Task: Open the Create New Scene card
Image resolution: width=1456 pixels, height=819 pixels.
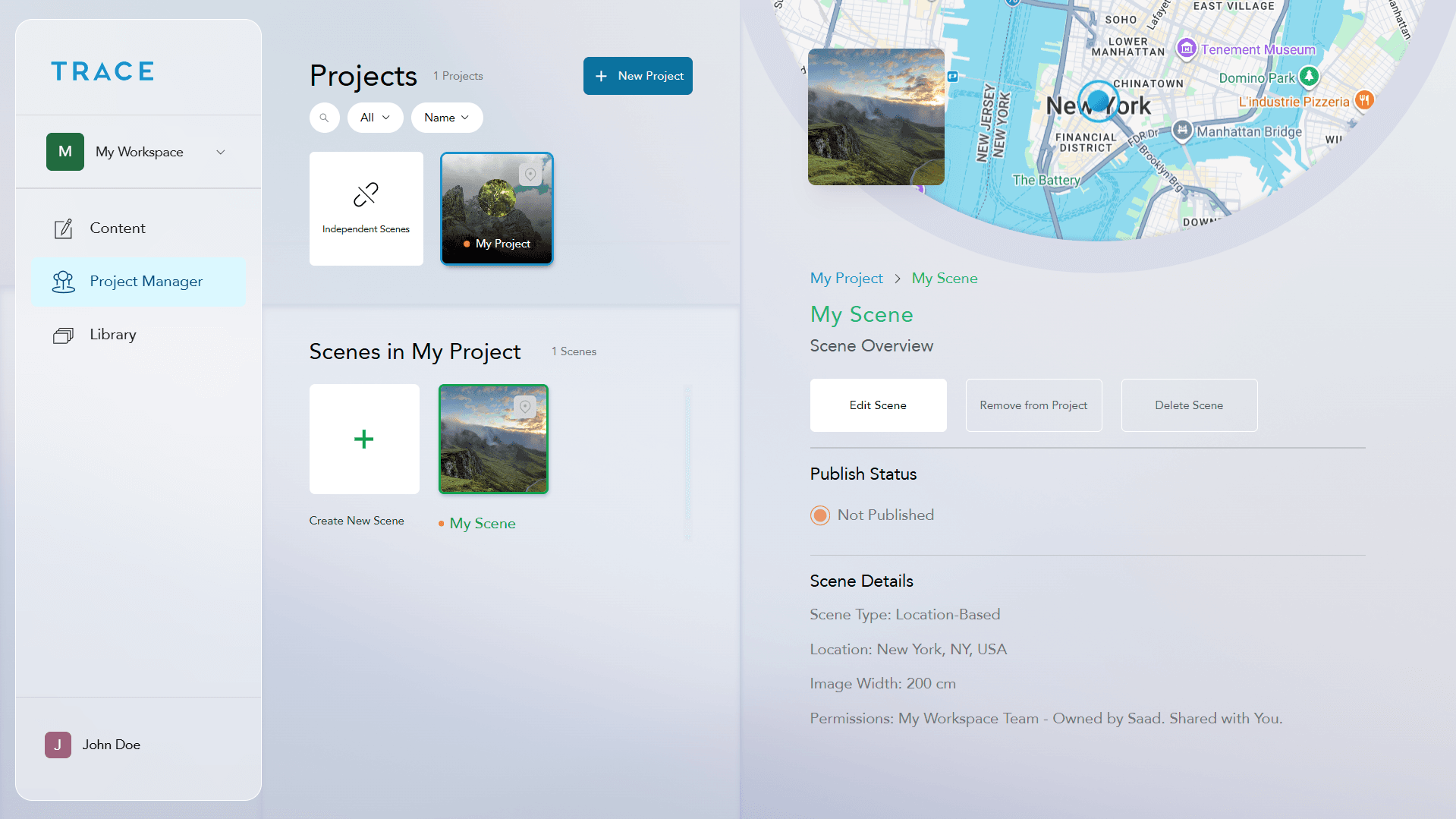Action: tap(364, 439)
